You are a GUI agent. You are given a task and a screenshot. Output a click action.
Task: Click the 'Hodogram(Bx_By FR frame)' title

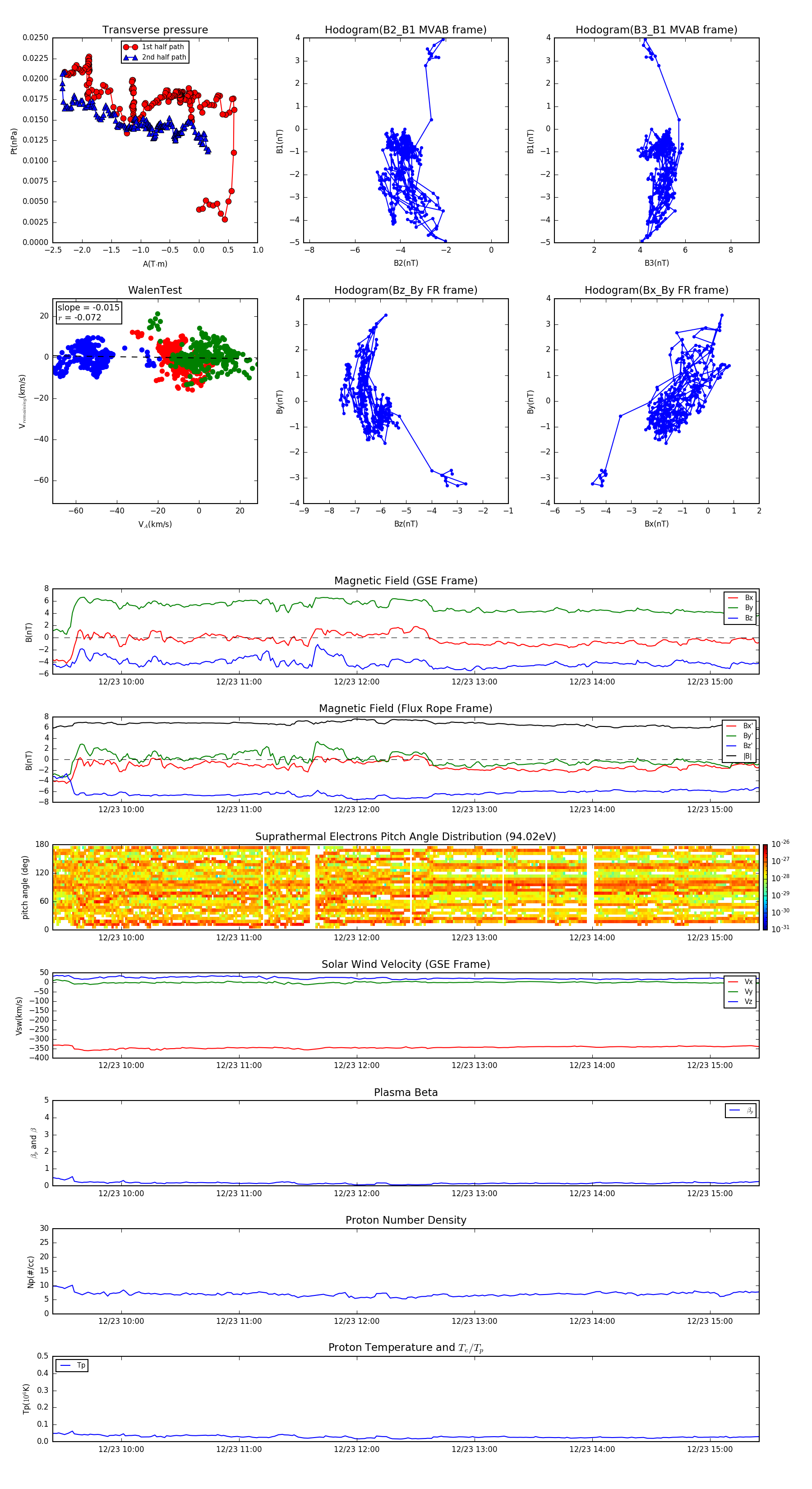[x=656, y=290]
